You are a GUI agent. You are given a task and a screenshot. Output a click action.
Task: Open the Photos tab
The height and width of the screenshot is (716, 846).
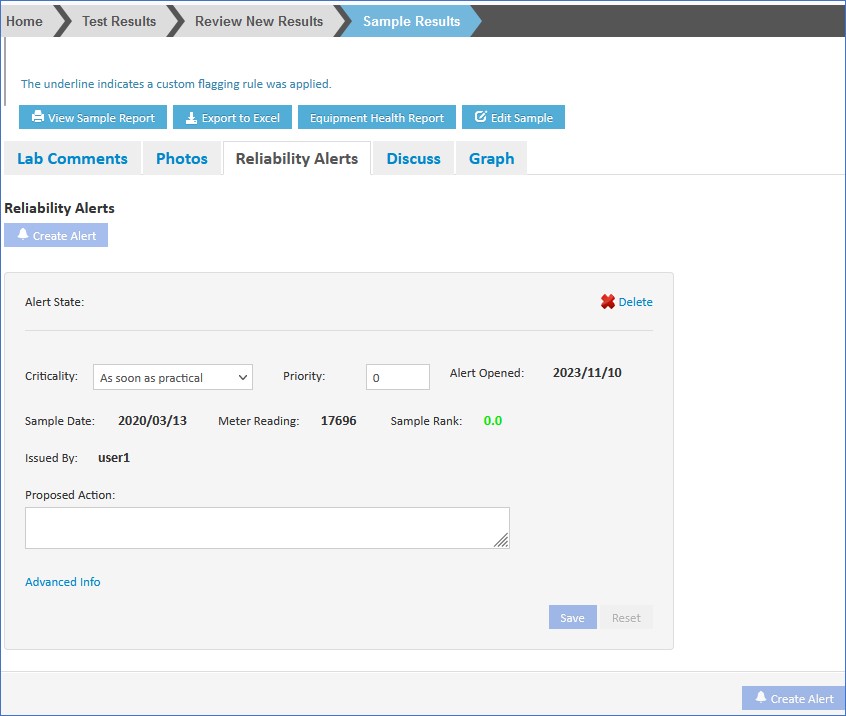click(182, 158)
